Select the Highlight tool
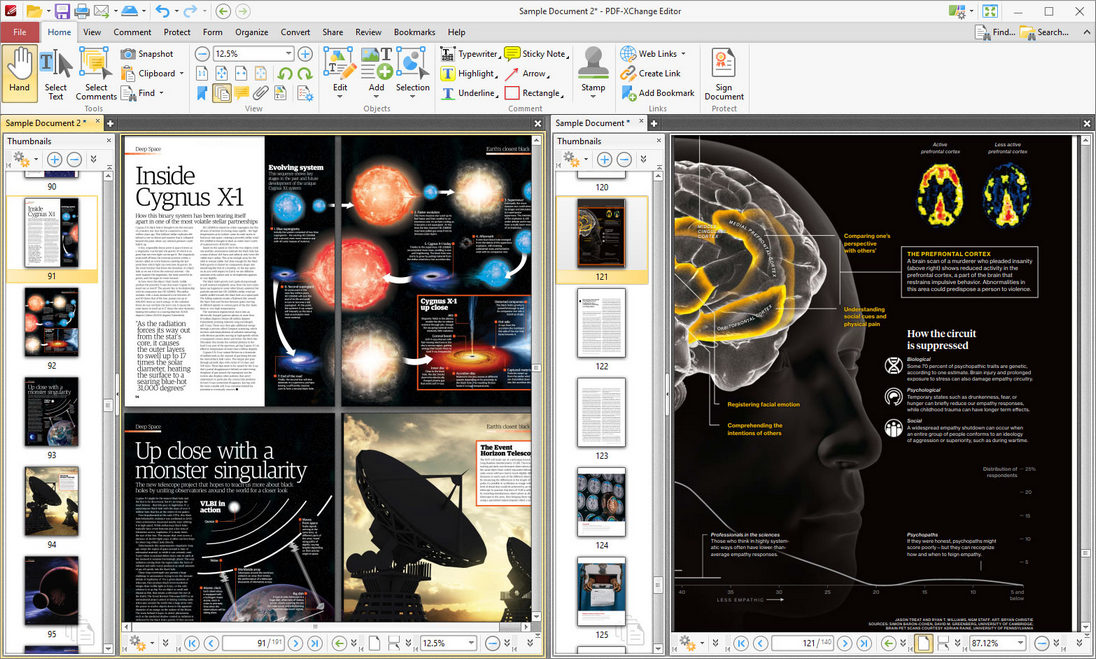 470,72
